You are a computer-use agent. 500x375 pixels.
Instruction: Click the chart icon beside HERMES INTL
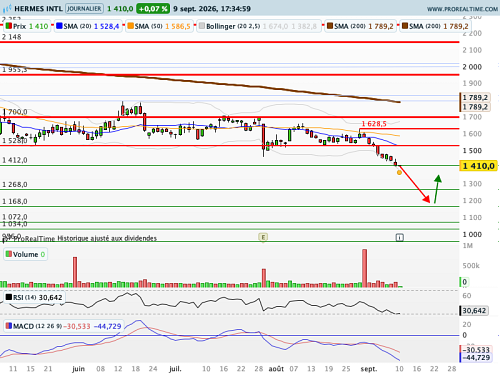[7, 8]
